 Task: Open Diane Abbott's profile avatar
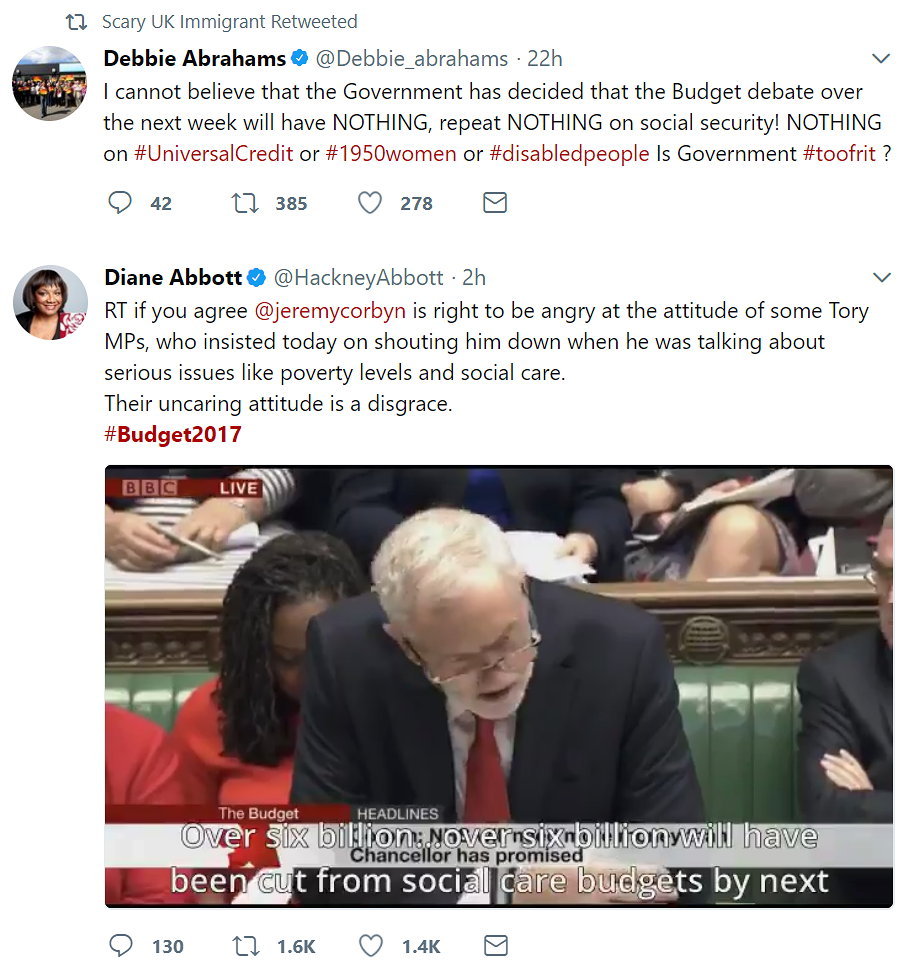point(50,302)
